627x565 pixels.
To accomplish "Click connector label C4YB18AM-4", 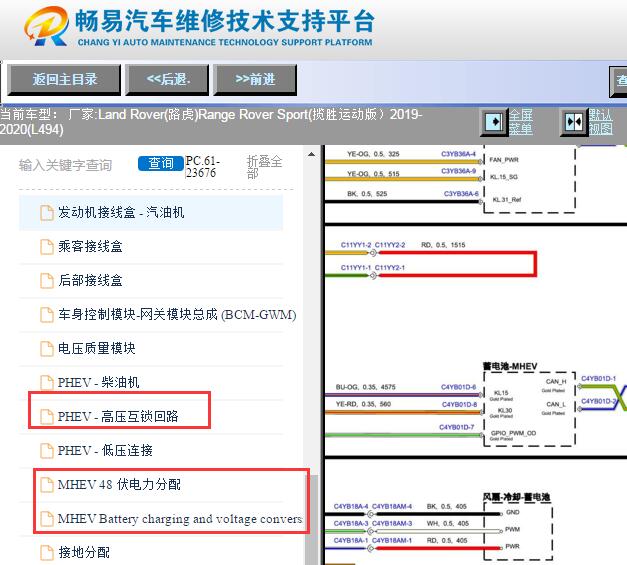I will click(392, 506).
